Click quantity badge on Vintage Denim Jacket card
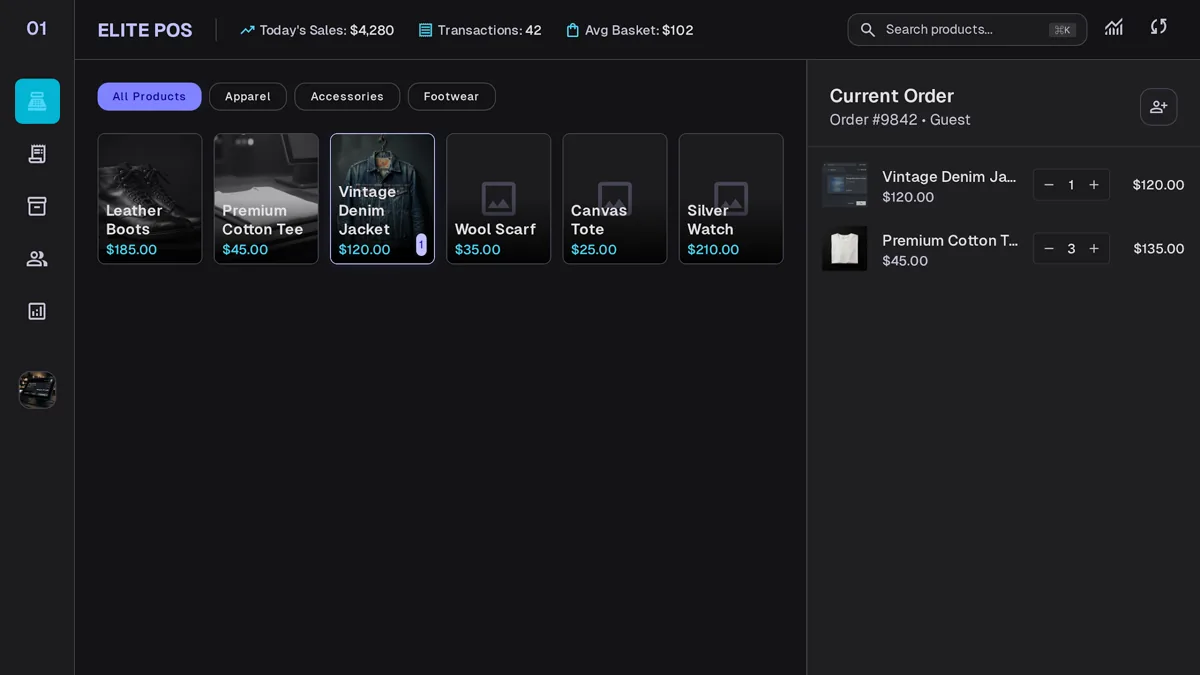The width and height of the screenshot is (1200, 675). point(421,245)
